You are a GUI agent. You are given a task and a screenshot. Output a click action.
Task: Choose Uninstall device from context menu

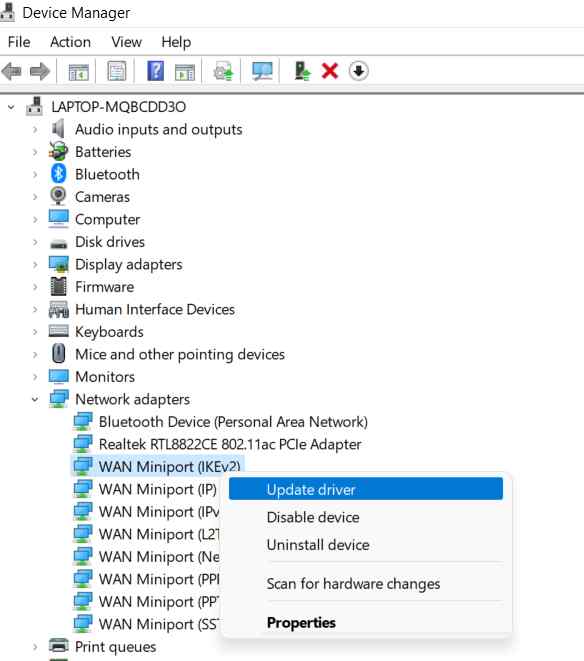[366, 545]
